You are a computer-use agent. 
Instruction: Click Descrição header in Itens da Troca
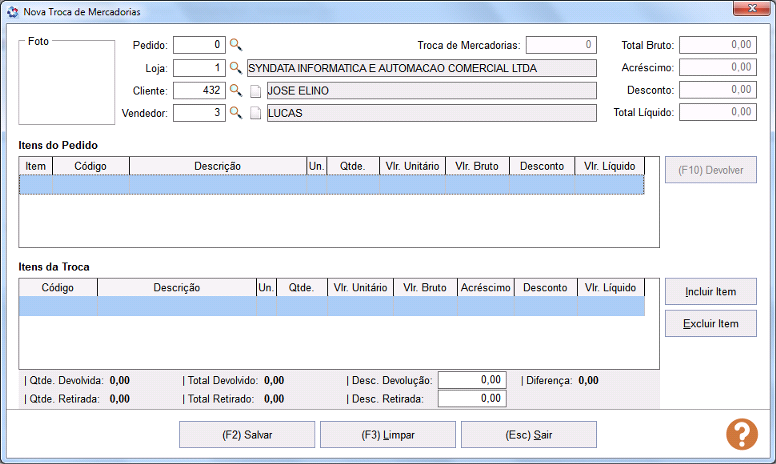[177, 288]
